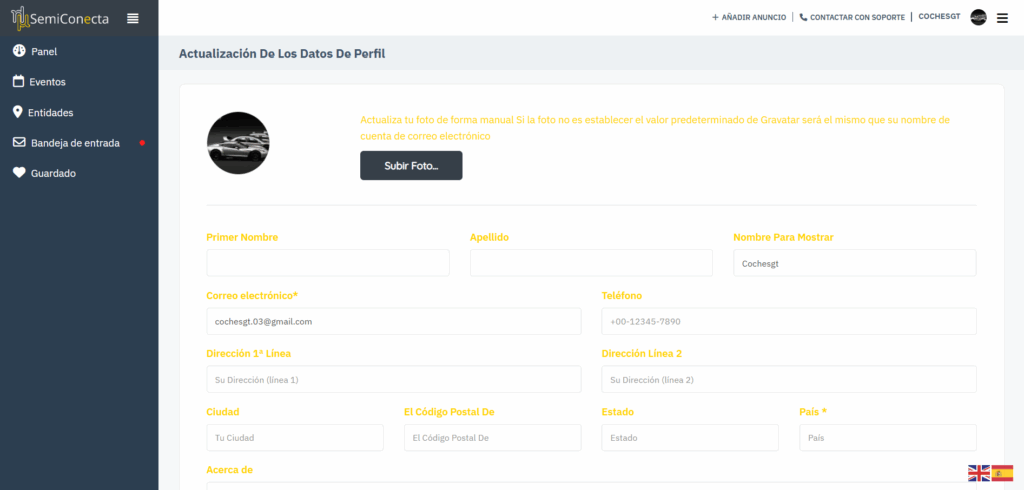Click the profile photo thumbnail
This screenshot has height=490, width=1024.
(238, 143)
